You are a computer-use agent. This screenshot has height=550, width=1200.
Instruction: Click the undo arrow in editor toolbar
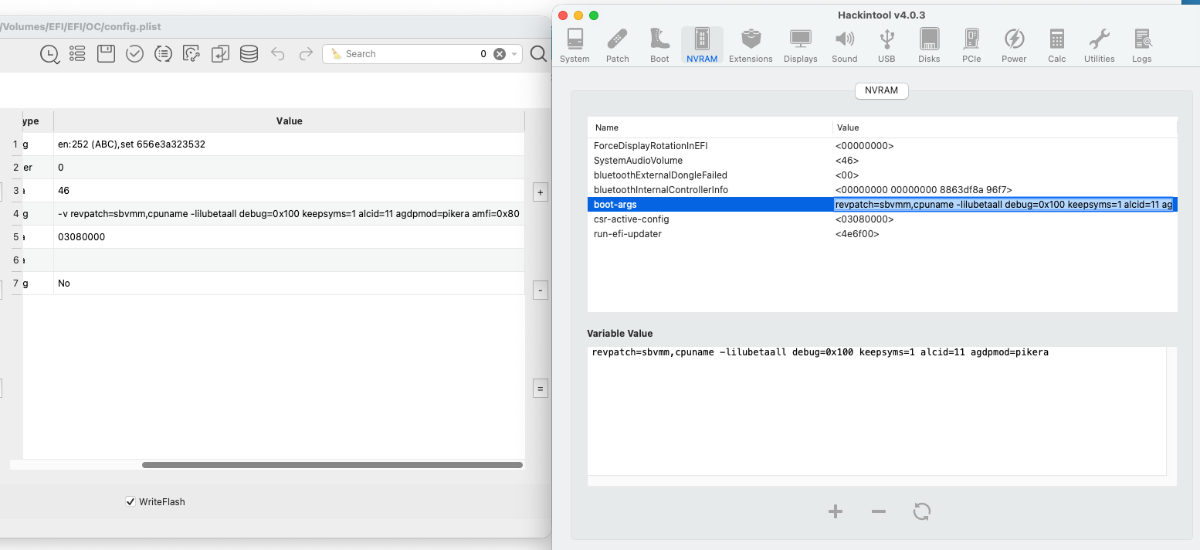(278, 54)
